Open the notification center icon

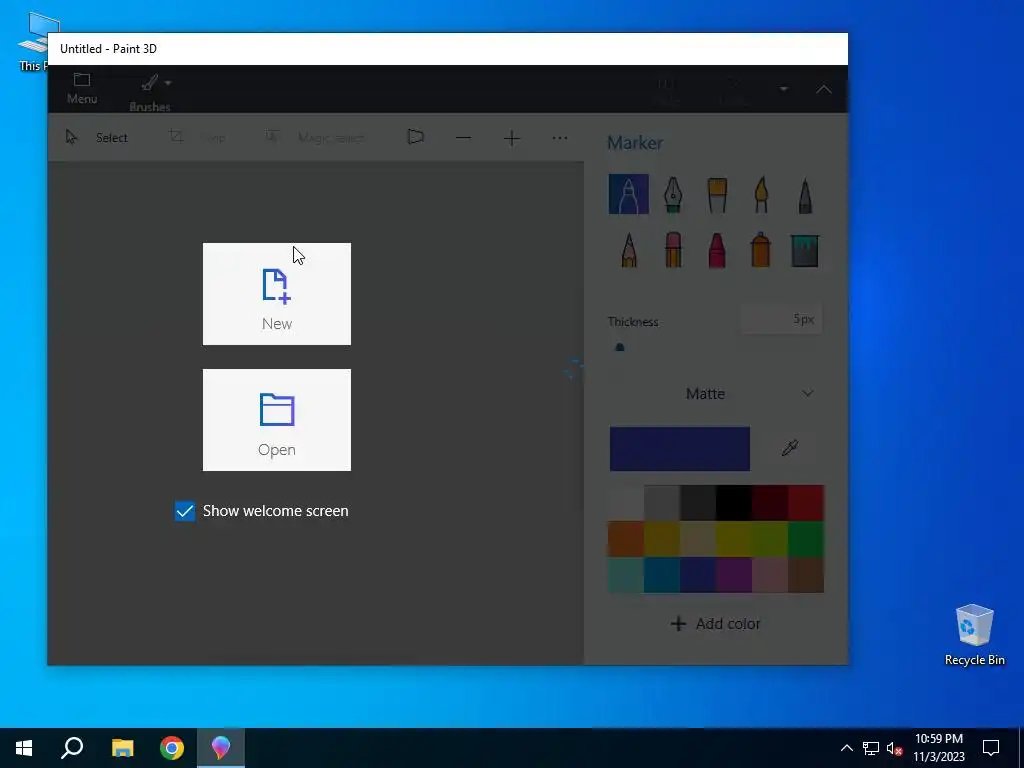(x=991, y=748)
